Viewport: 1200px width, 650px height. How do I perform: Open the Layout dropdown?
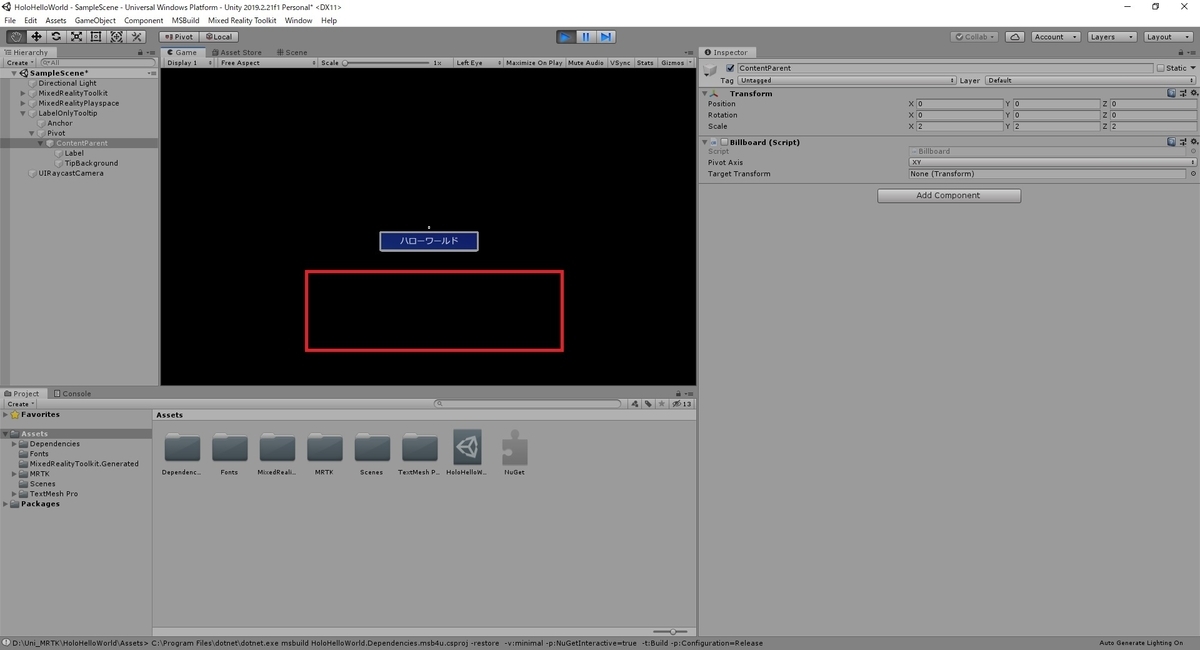click(1167, 37)
